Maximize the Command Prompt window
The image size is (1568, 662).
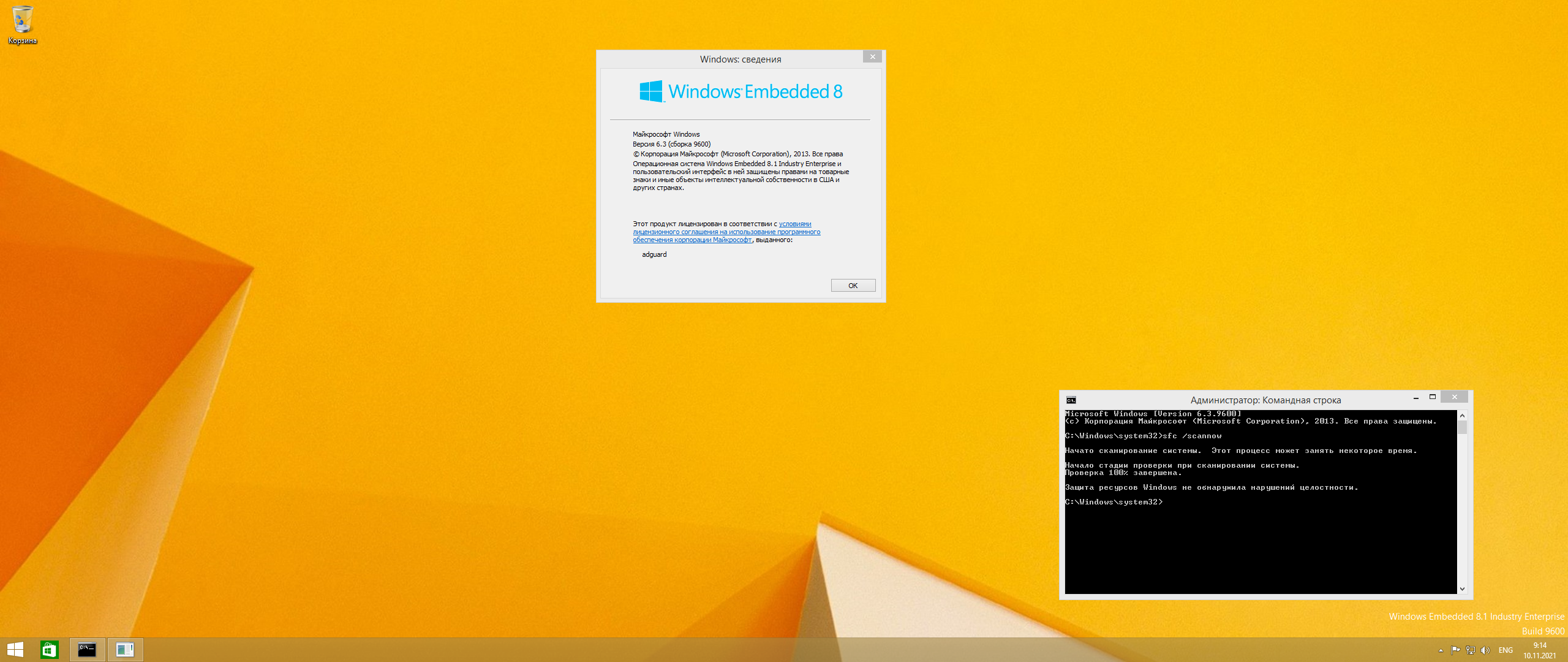point(1433,397)
